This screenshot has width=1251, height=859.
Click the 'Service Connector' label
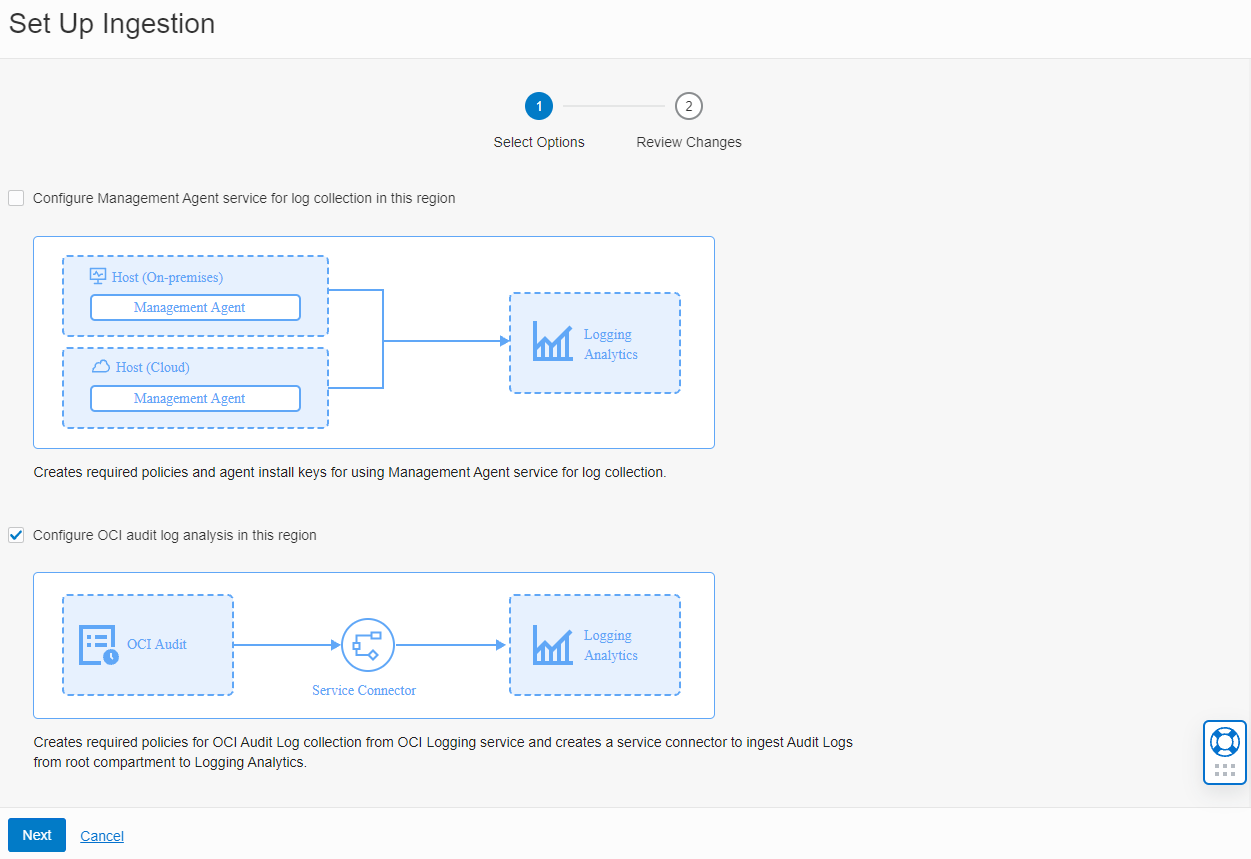(x=364, y=690)
